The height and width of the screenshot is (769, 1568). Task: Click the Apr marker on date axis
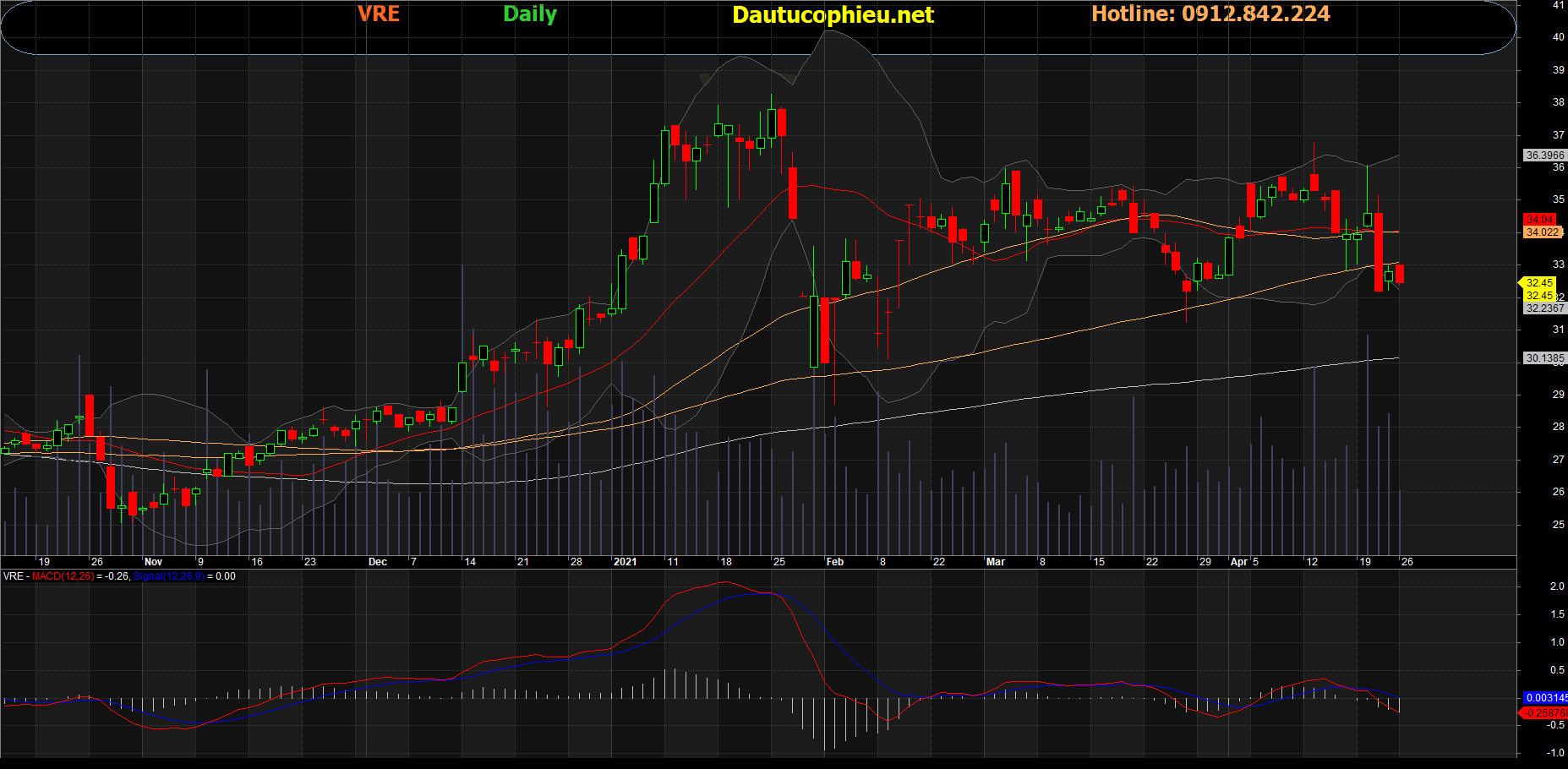pos(1238,562)
